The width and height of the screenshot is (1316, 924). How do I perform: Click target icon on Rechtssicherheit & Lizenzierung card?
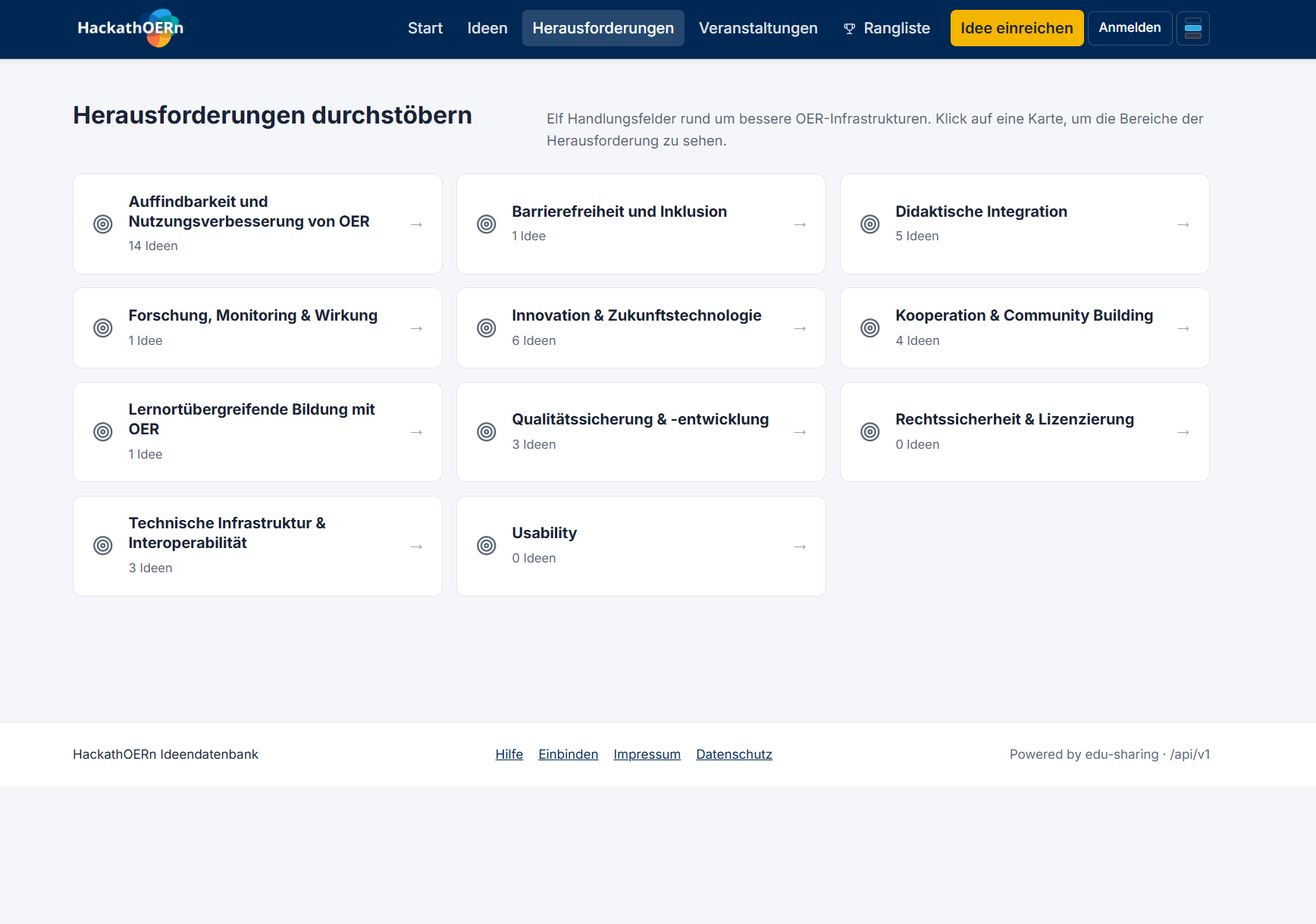point(870,432)
